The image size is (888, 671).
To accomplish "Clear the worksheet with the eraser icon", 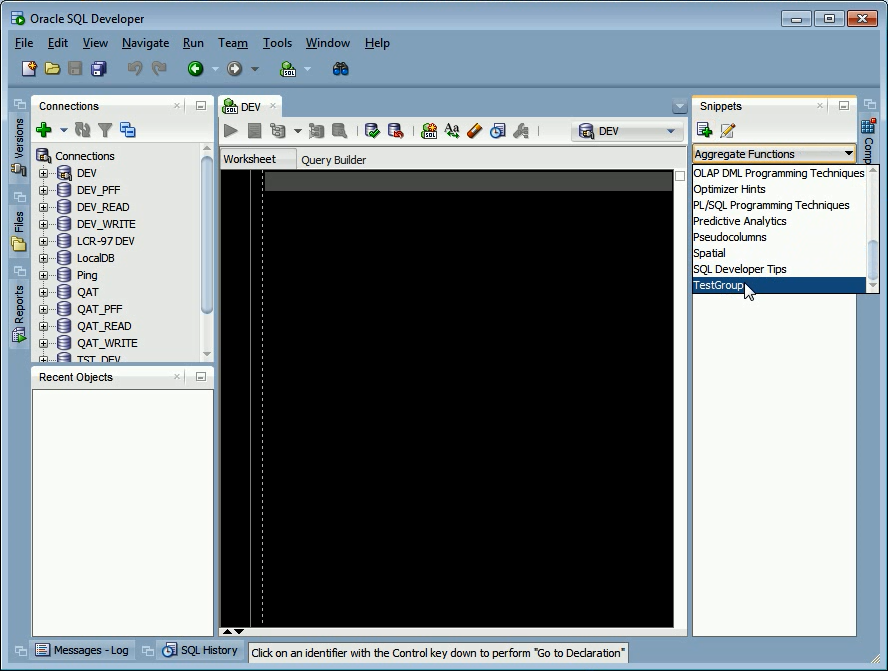I will pyautogui.click(x=475, y=131).
